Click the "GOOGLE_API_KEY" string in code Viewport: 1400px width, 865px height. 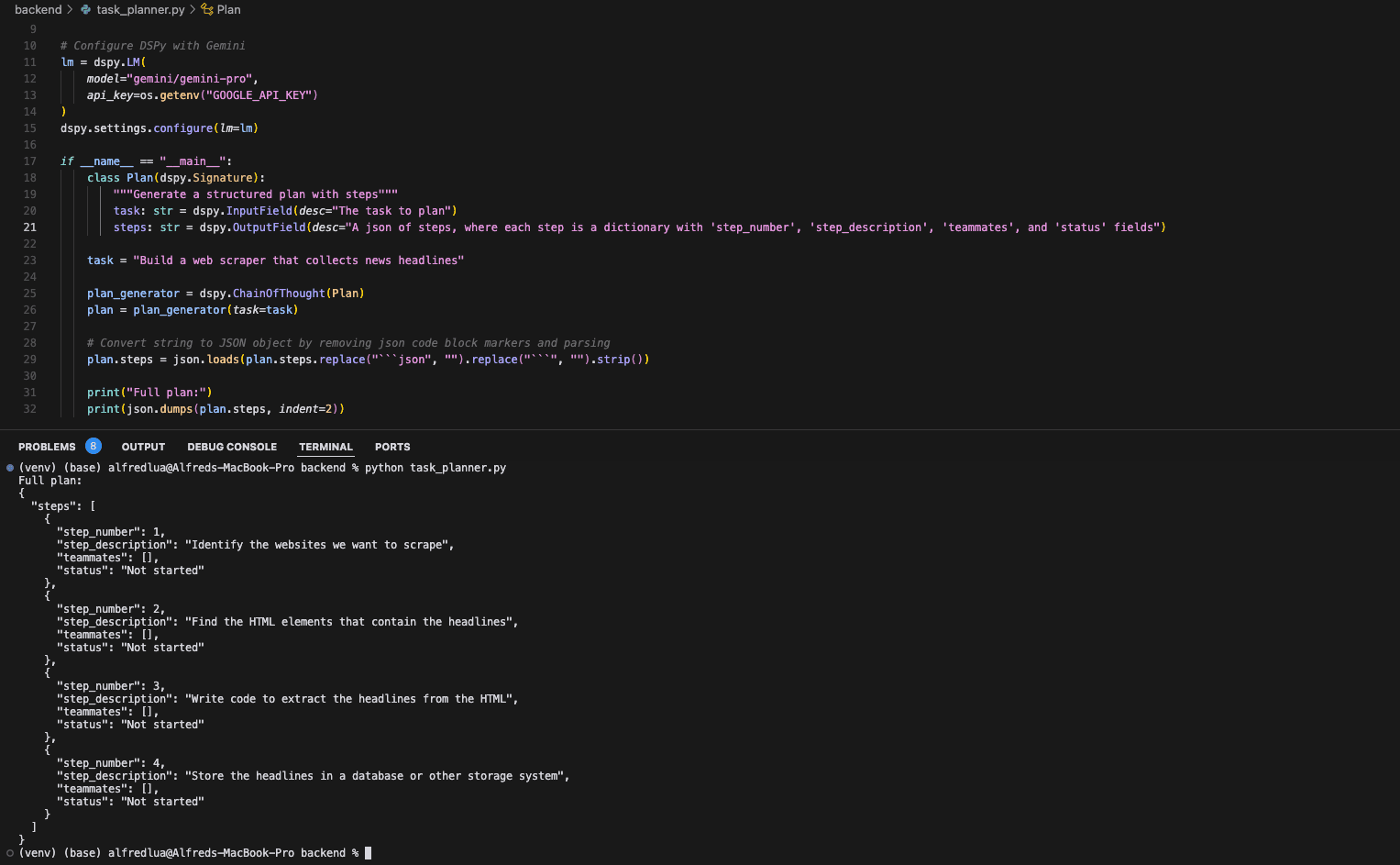pyautogui.click(x=259, y=95)
